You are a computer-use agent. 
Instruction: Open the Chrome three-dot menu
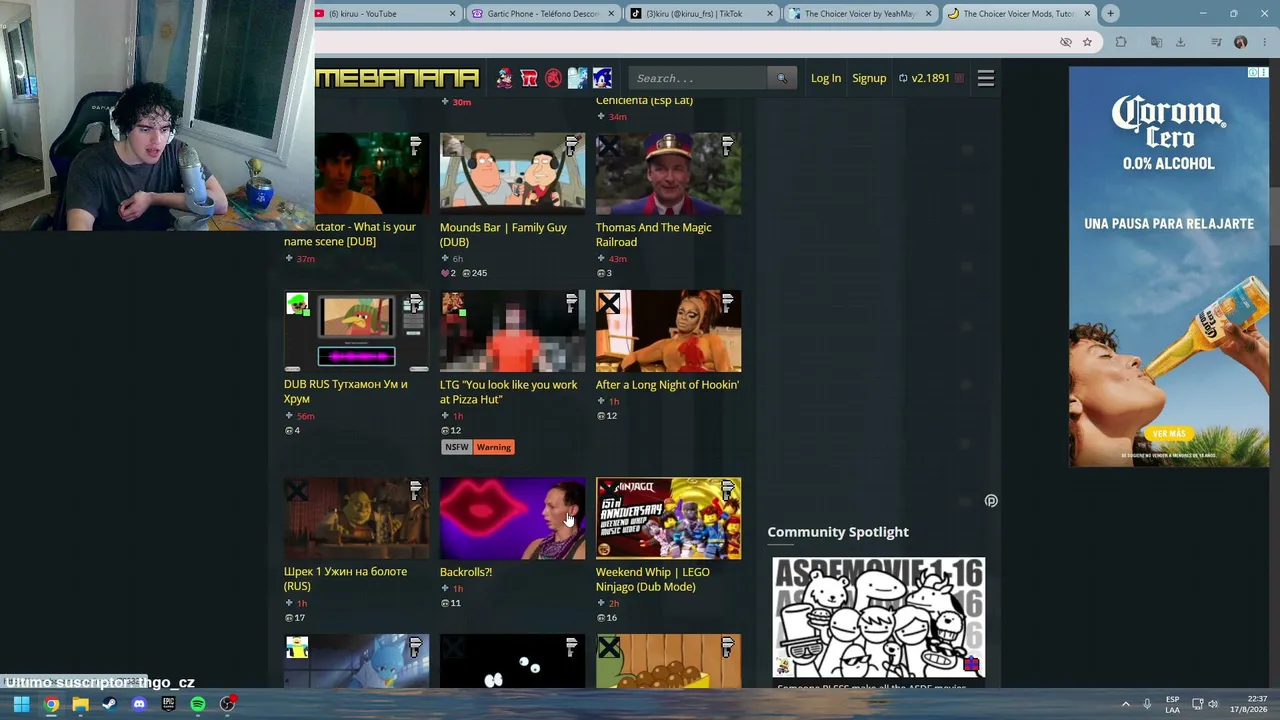pyautogui.click(x=1263, y=42)
